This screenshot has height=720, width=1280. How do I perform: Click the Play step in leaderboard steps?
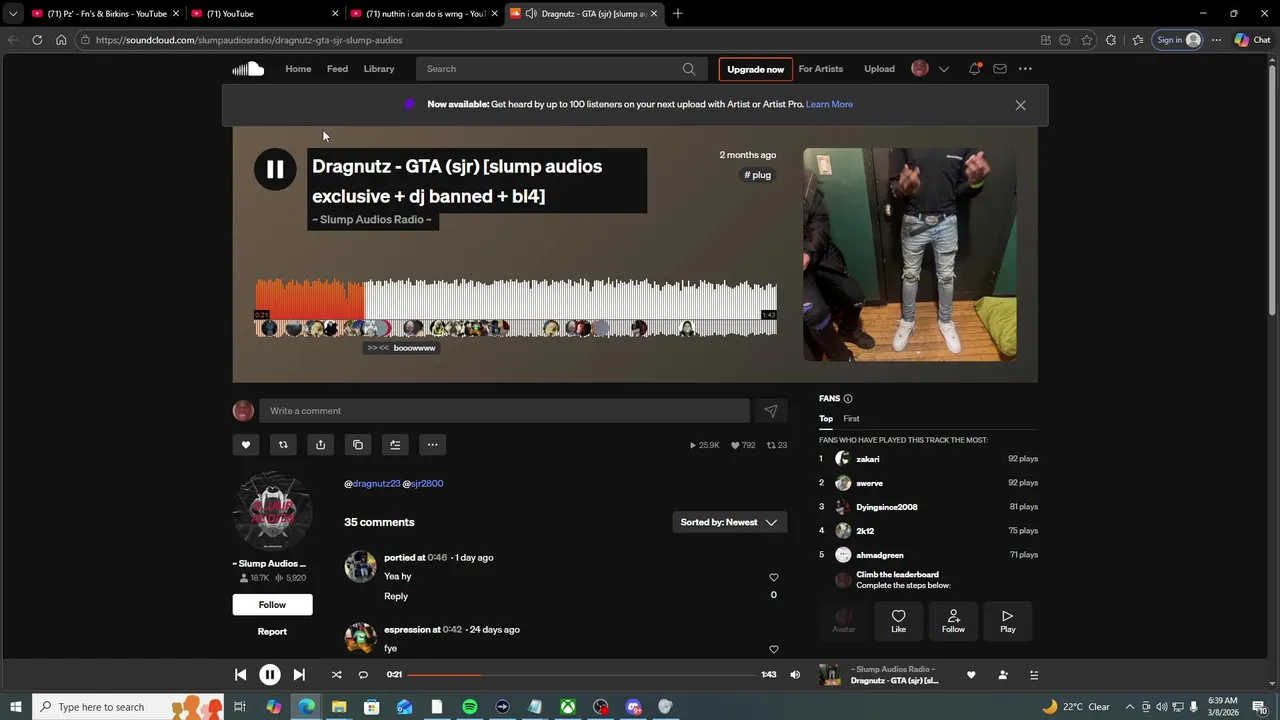pyautogui.click(x=1007, y=621)
